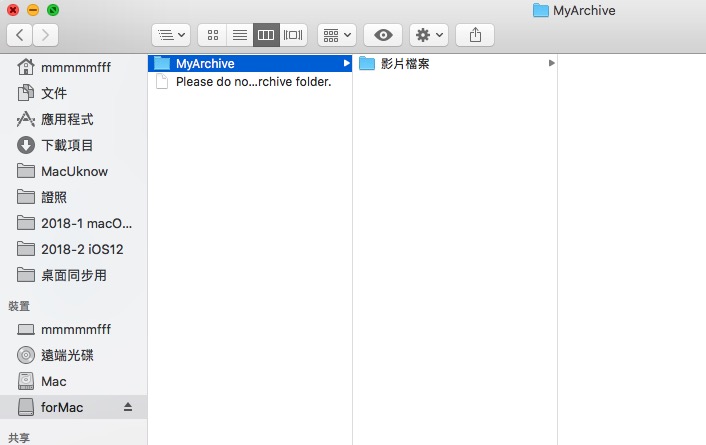Switch to Cover Flow view
The height and width of the screenshot is (445, 706).
(293, 35)
